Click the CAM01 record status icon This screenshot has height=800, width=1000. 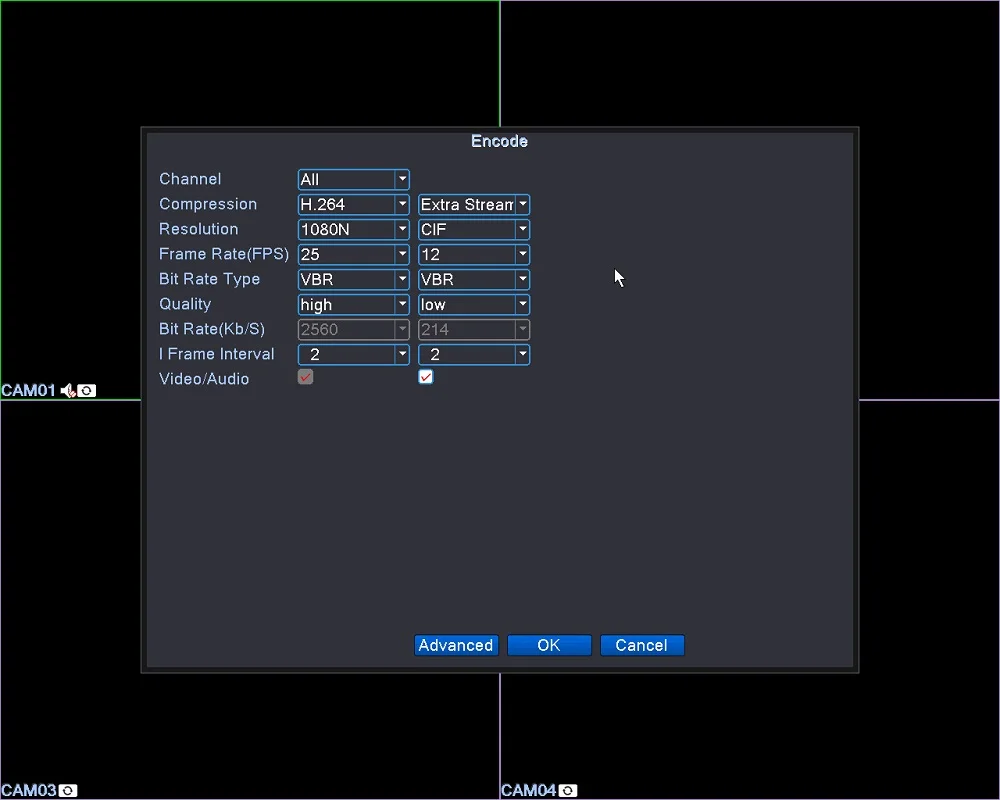pos(87,390)
